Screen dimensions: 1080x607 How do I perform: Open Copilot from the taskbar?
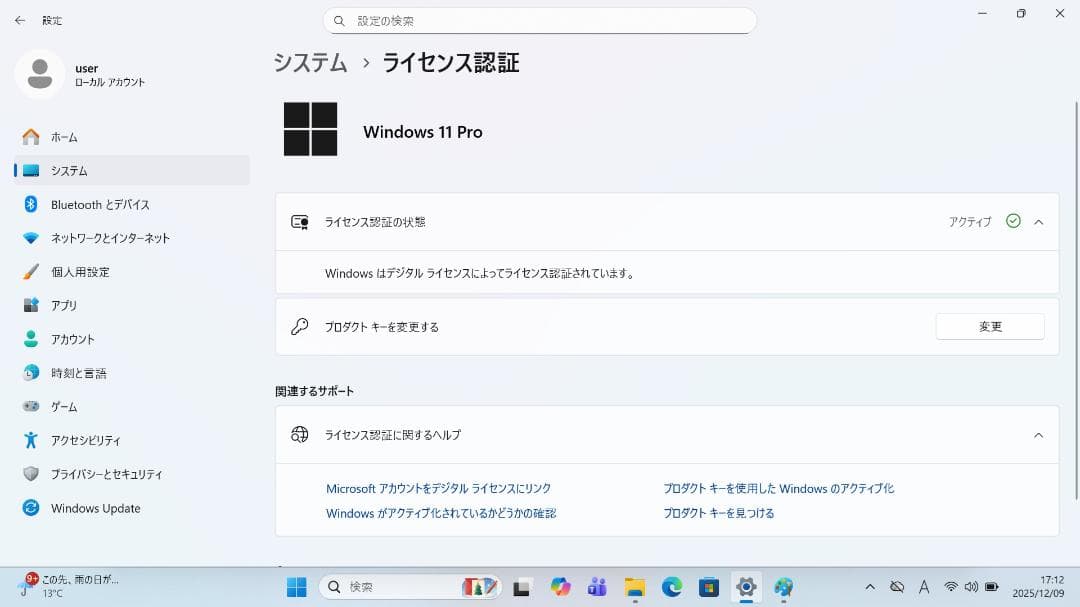pyautogui.click(x=560, y=587)
